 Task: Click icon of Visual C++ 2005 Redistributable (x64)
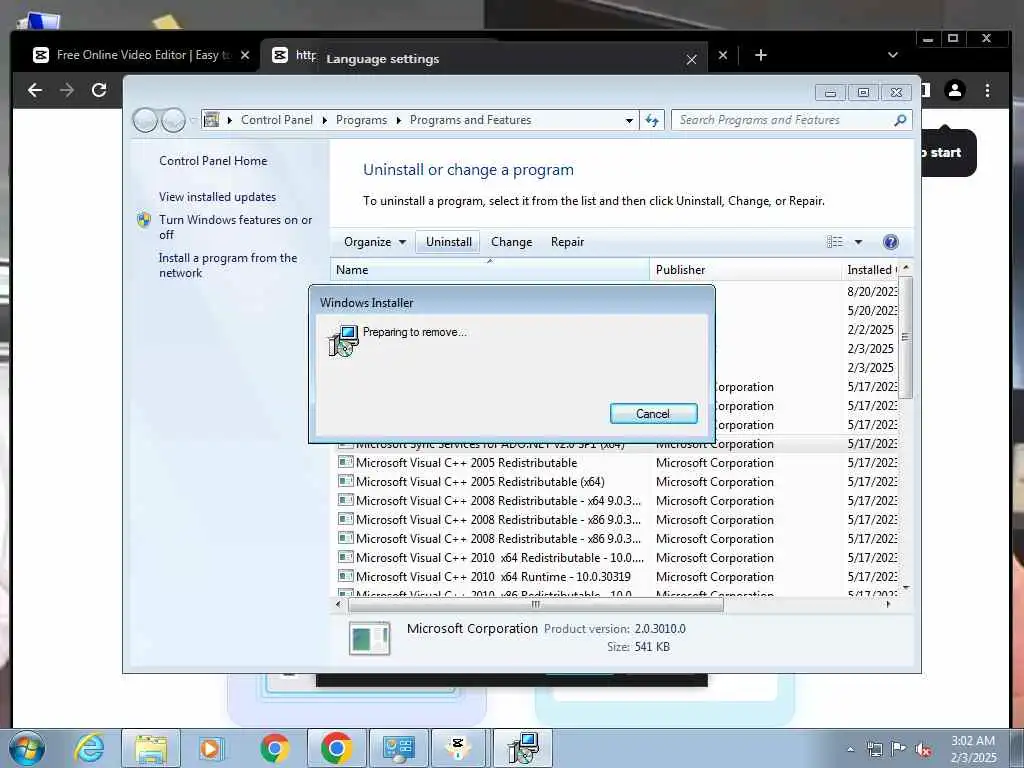(x=345, y=481)
